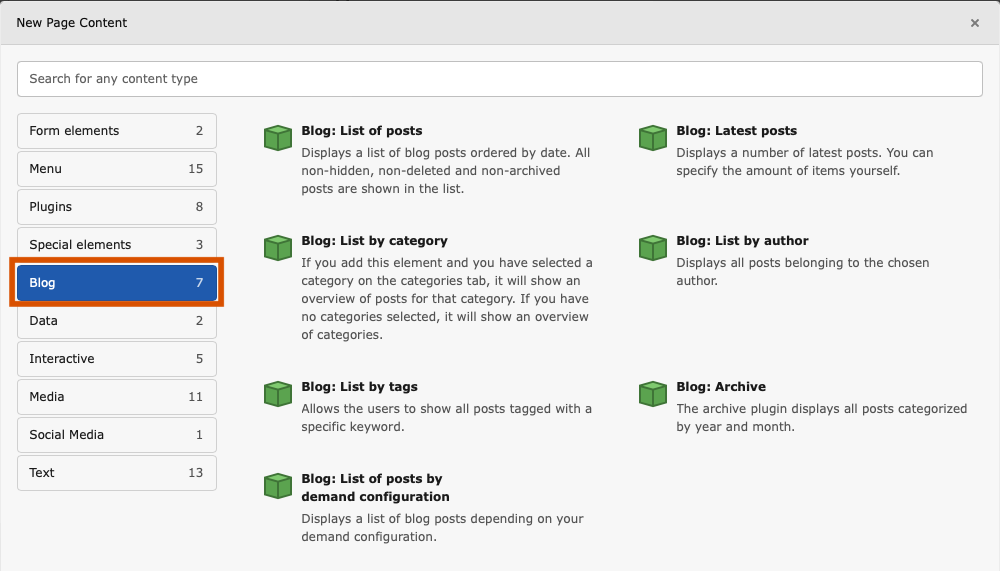This screenshot has height=571, width=1000.
Task: Add the Blog: Archive element via its title
Action: [721, 387]
